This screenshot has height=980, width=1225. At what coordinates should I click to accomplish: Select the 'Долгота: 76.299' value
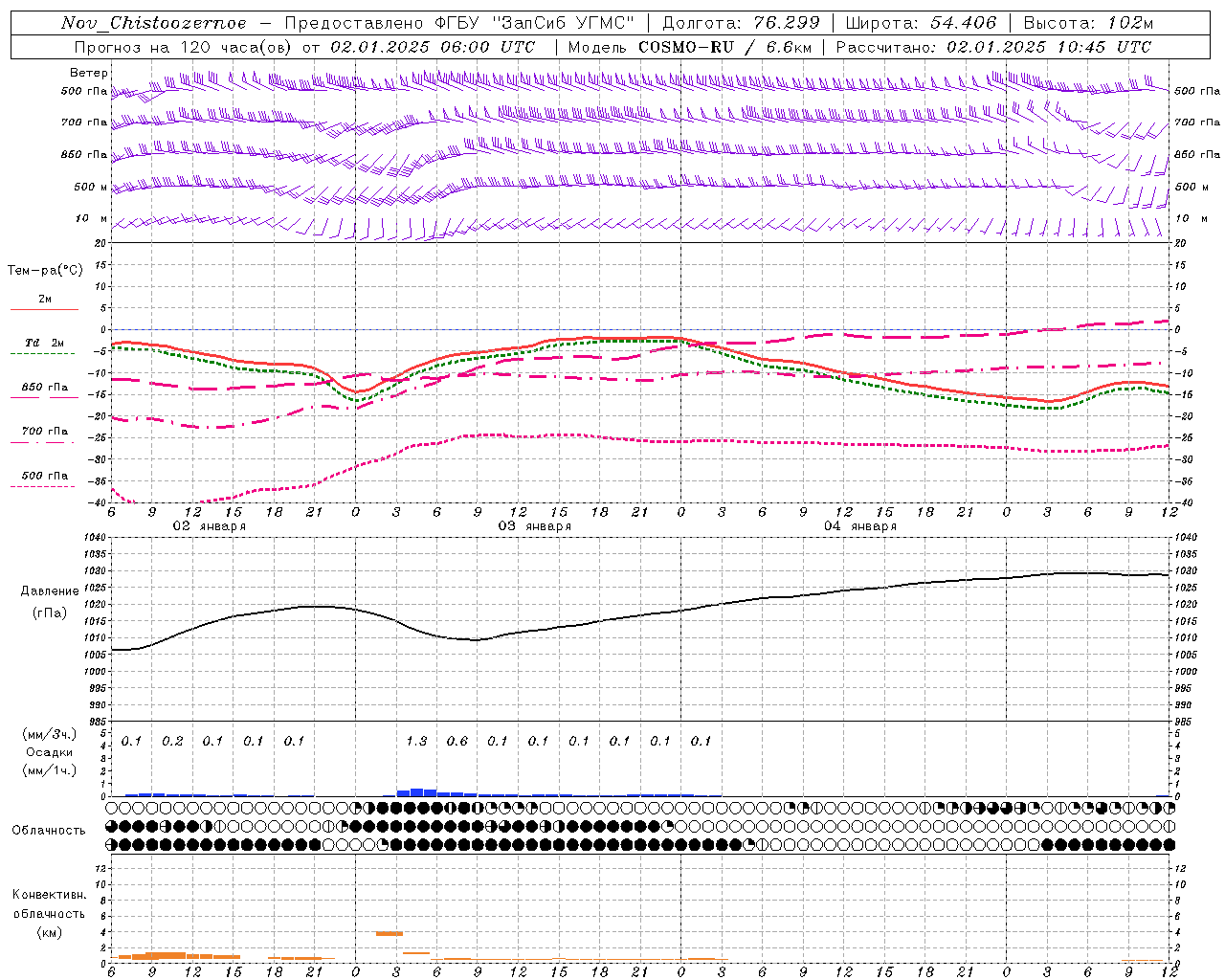741,23
